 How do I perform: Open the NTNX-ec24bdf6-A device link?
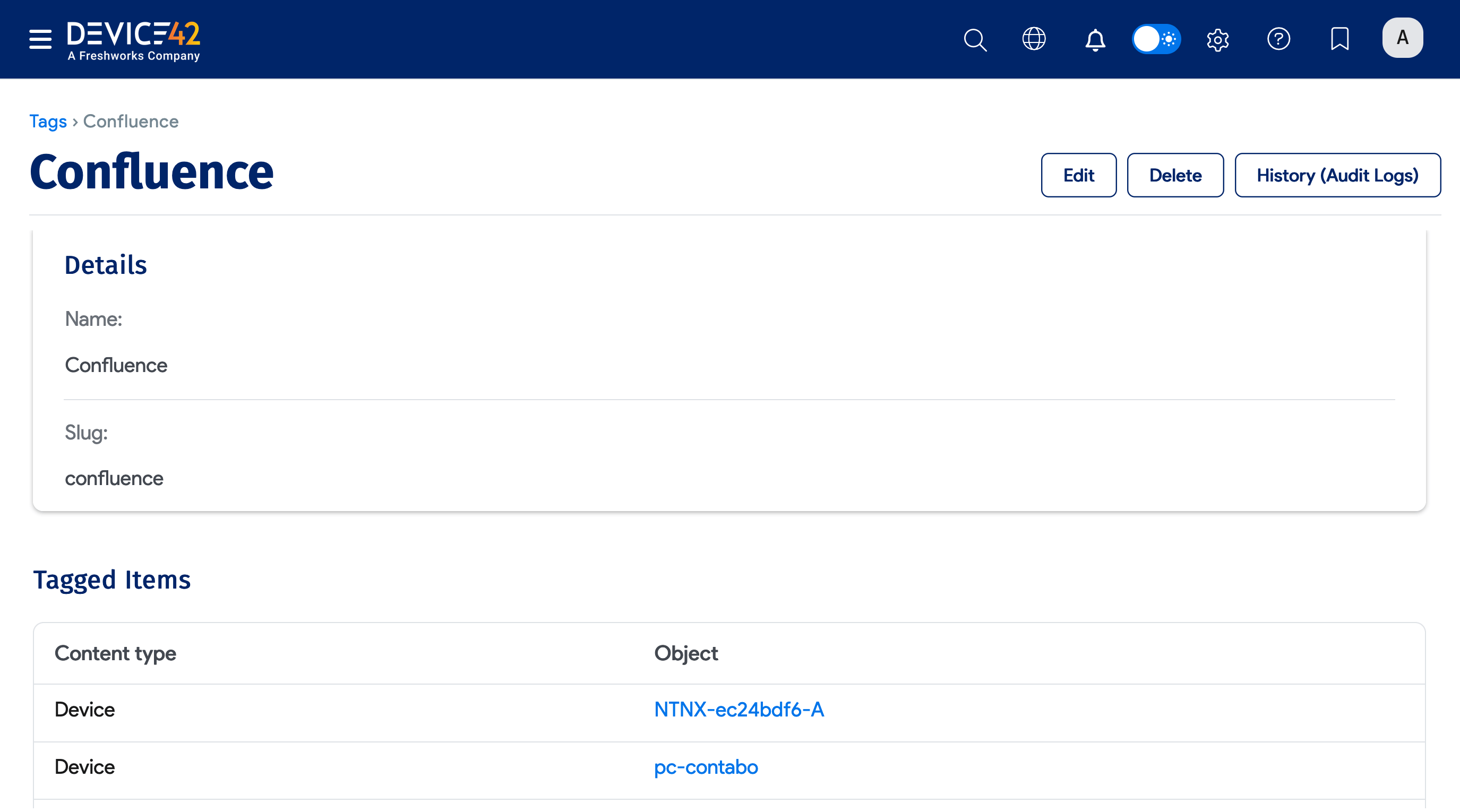point(738,710)
